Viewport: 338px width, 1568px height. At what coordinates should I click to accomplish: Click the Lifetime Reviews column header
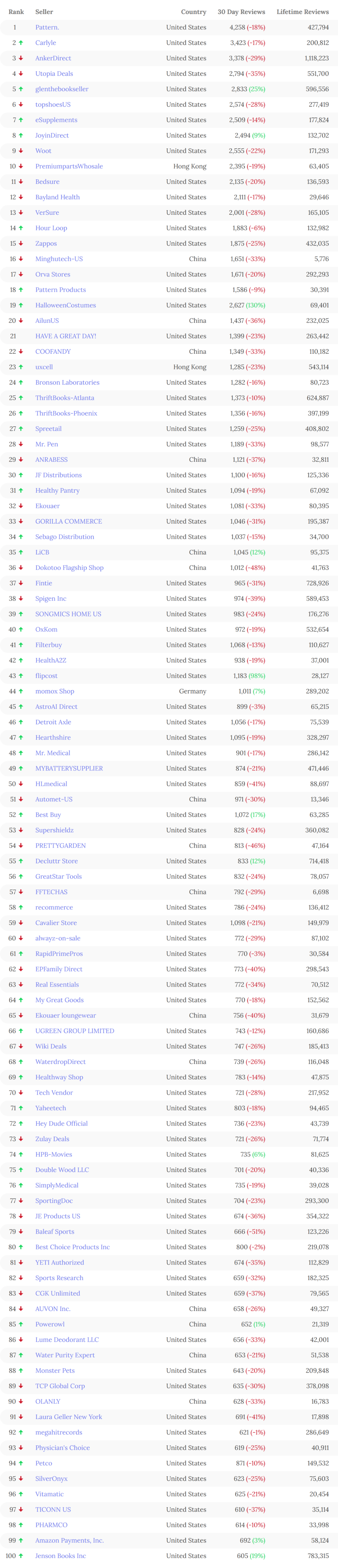click(x=303, y=12)
